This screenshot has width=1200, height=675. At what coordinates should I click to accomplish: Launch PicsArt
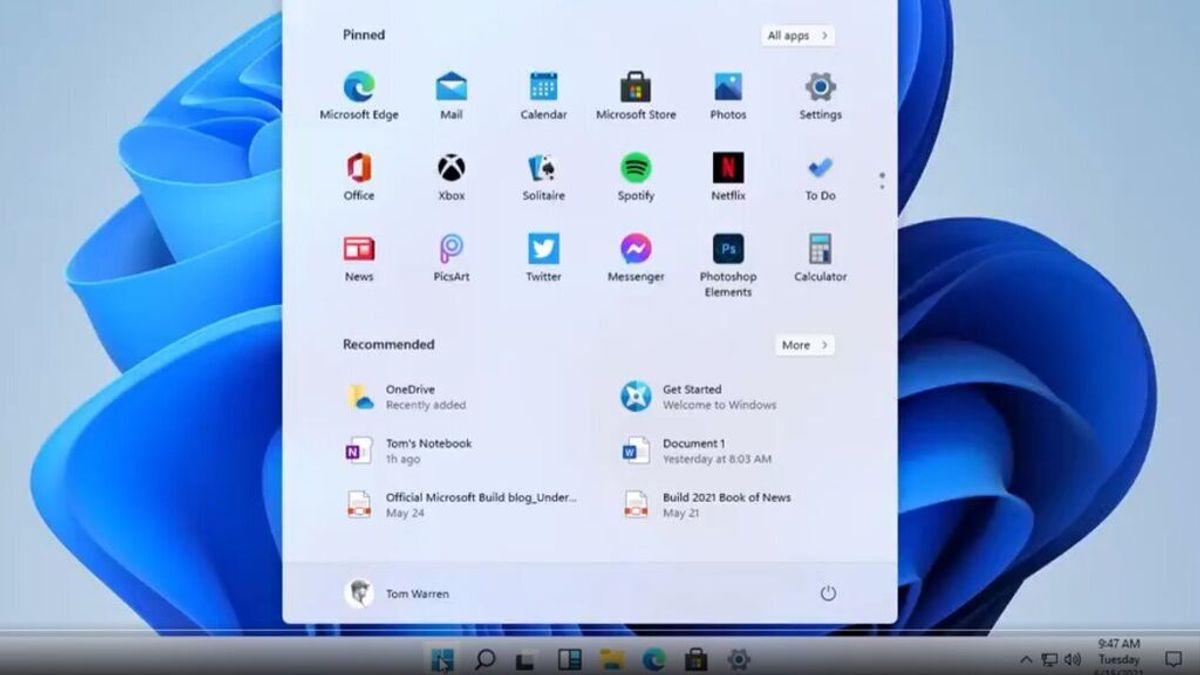tap(451, 258)
